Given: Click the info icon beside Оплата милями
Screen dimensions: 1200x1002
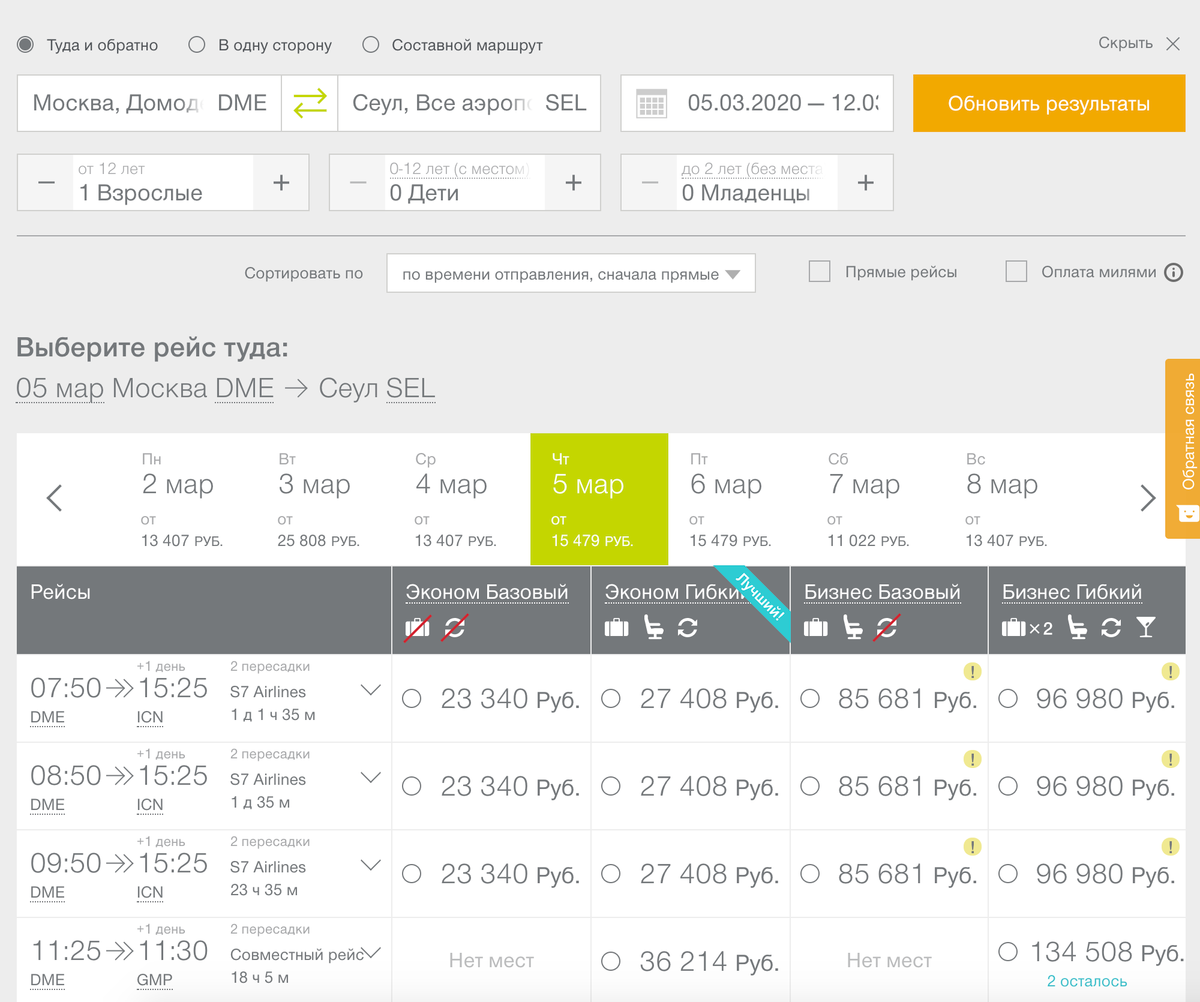Looking at the screenshot, I should [1174, 272].
